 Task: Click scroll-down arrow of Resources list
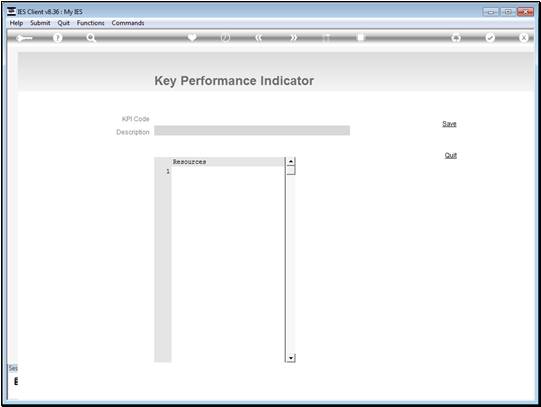291,358
